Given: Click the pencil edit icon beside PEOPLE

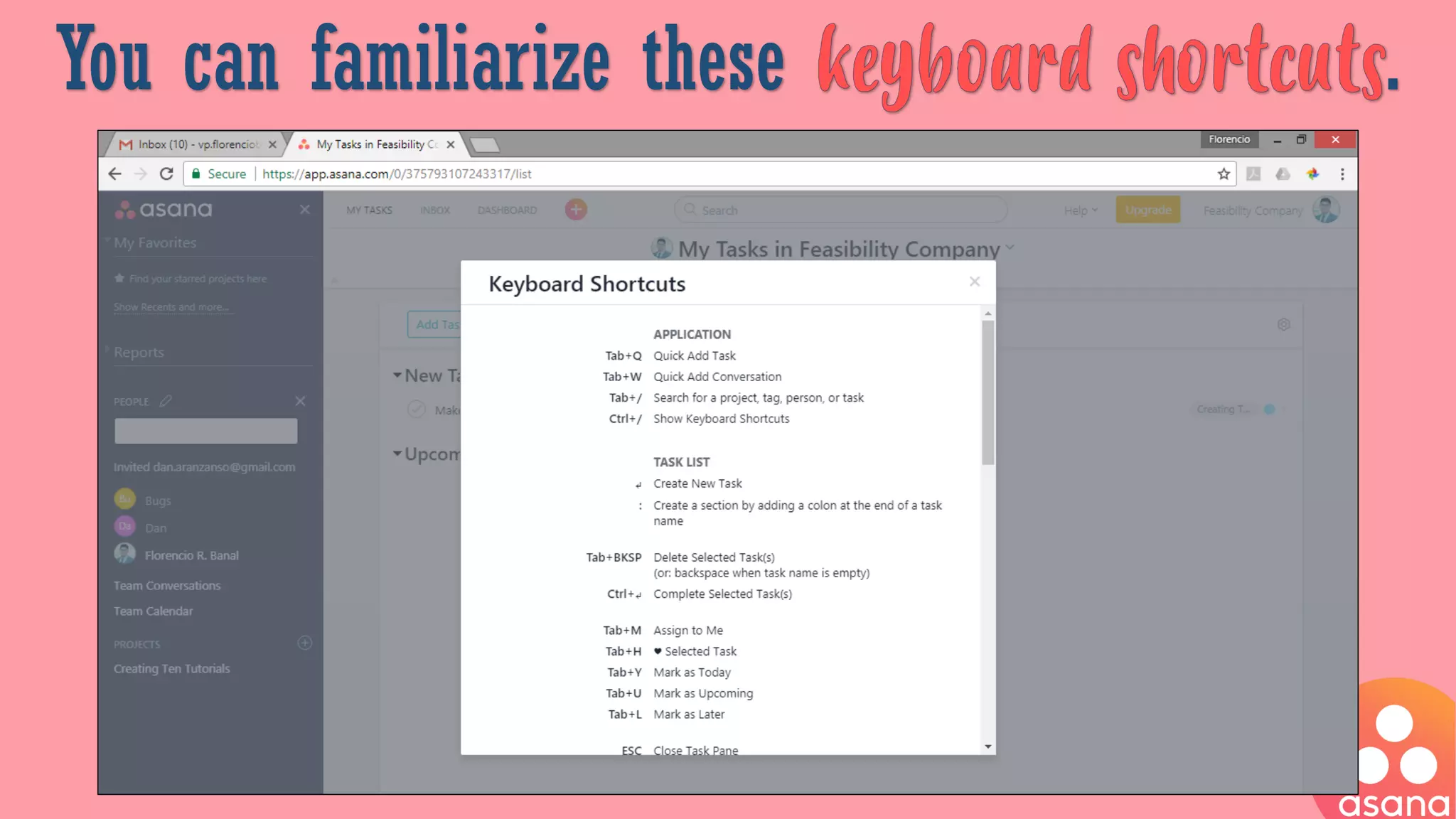Looking at the screenshot, I should [166, 401].
